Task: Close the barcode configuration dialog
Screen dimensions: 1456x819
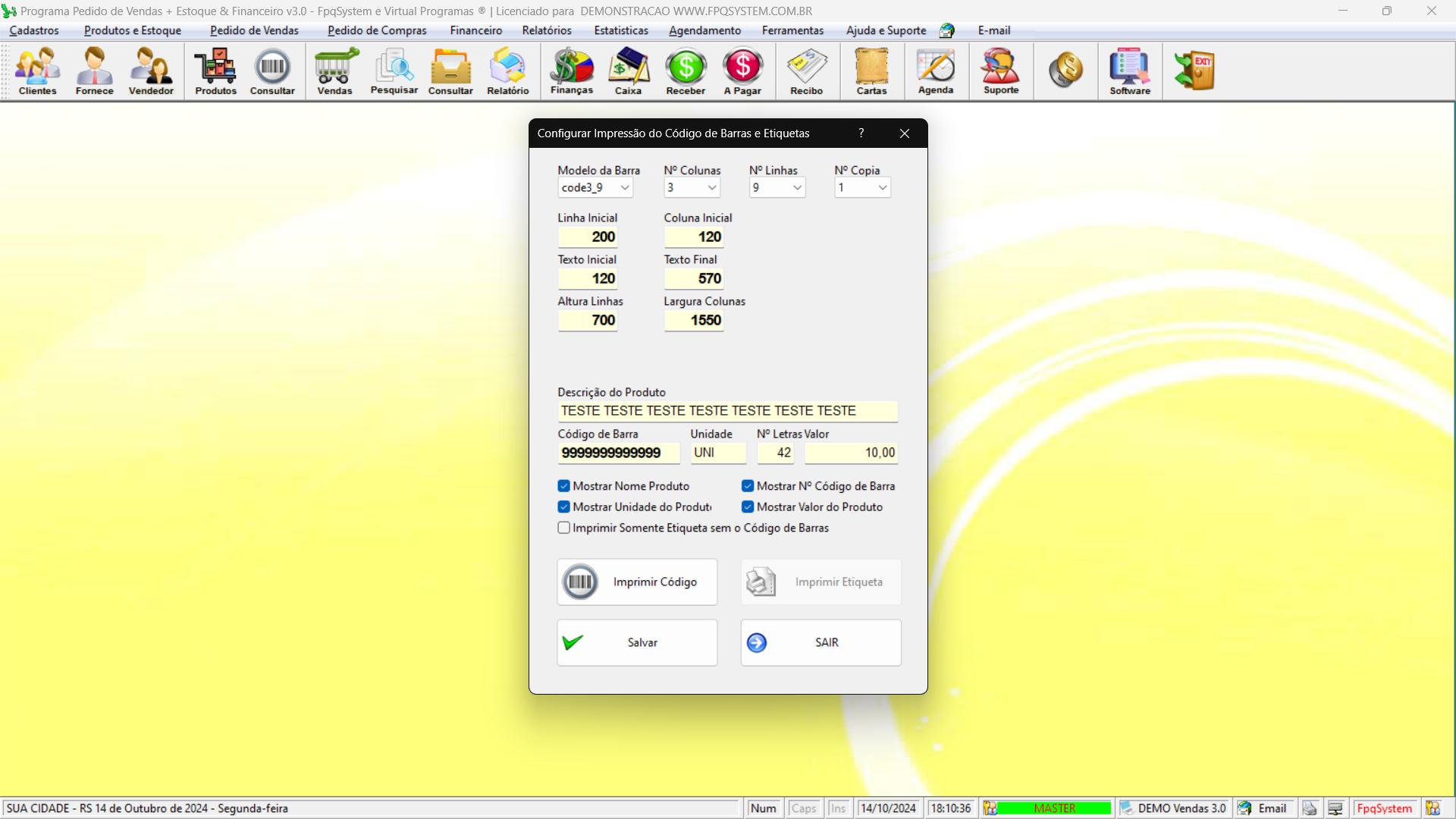Action: point(904,133)
